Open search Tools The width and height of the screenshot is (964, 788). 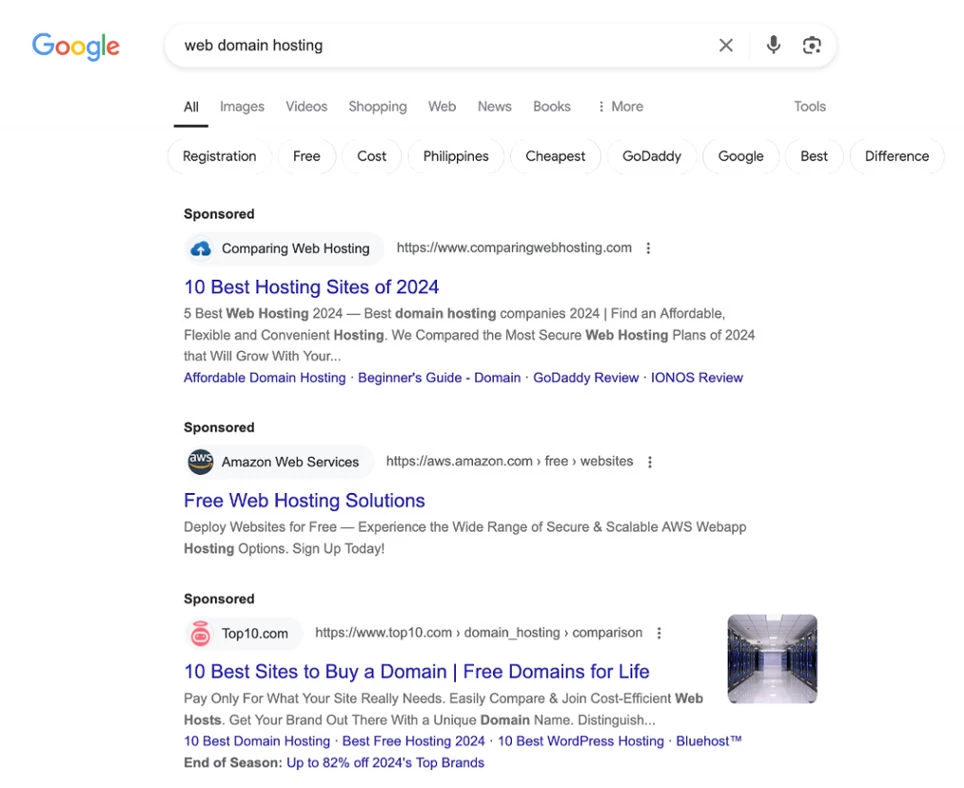(810, 106)
